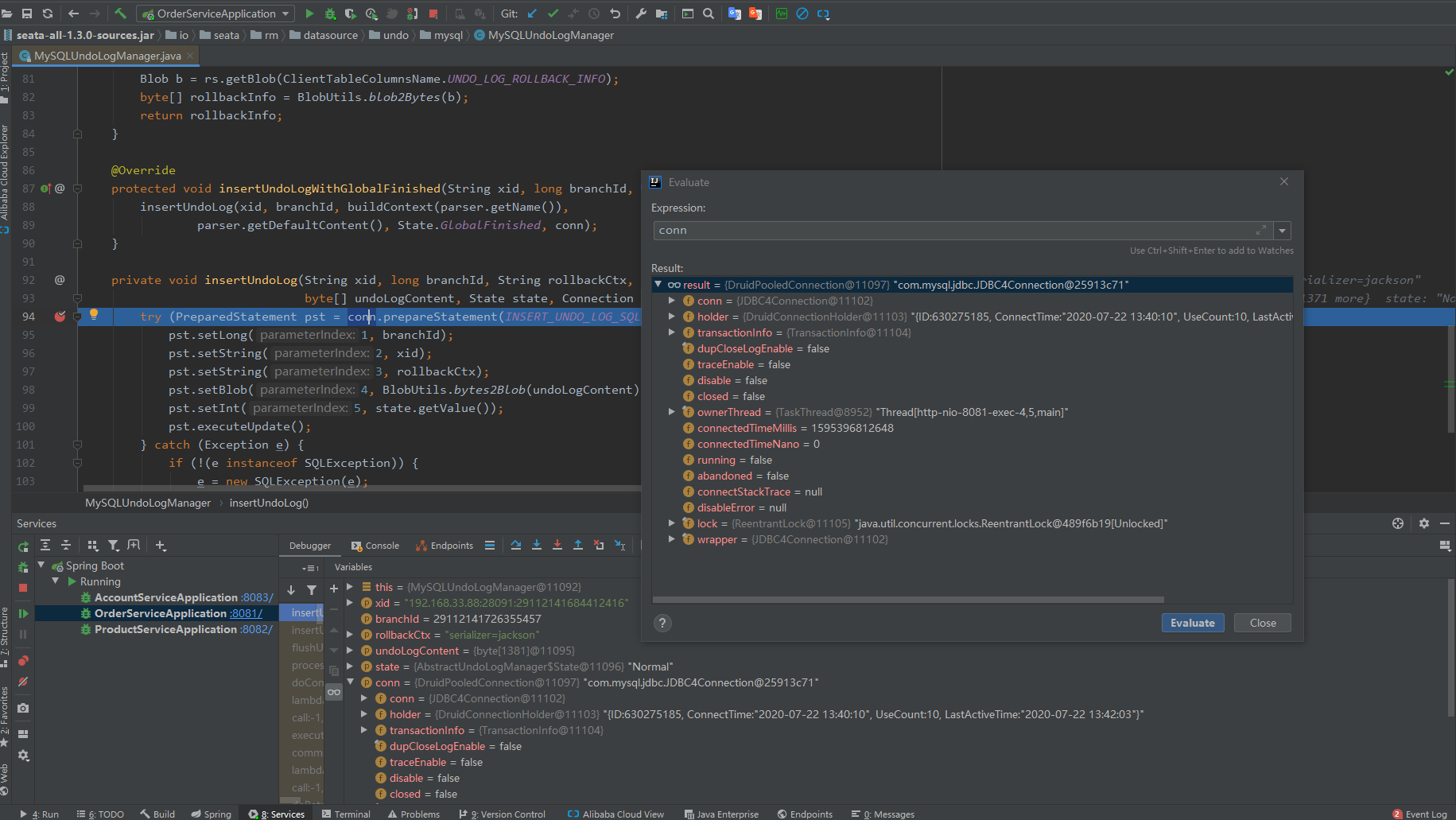Click the horizontal scrollbar in Evaluate result pane
1456x820 pixels.
point(908,600)
